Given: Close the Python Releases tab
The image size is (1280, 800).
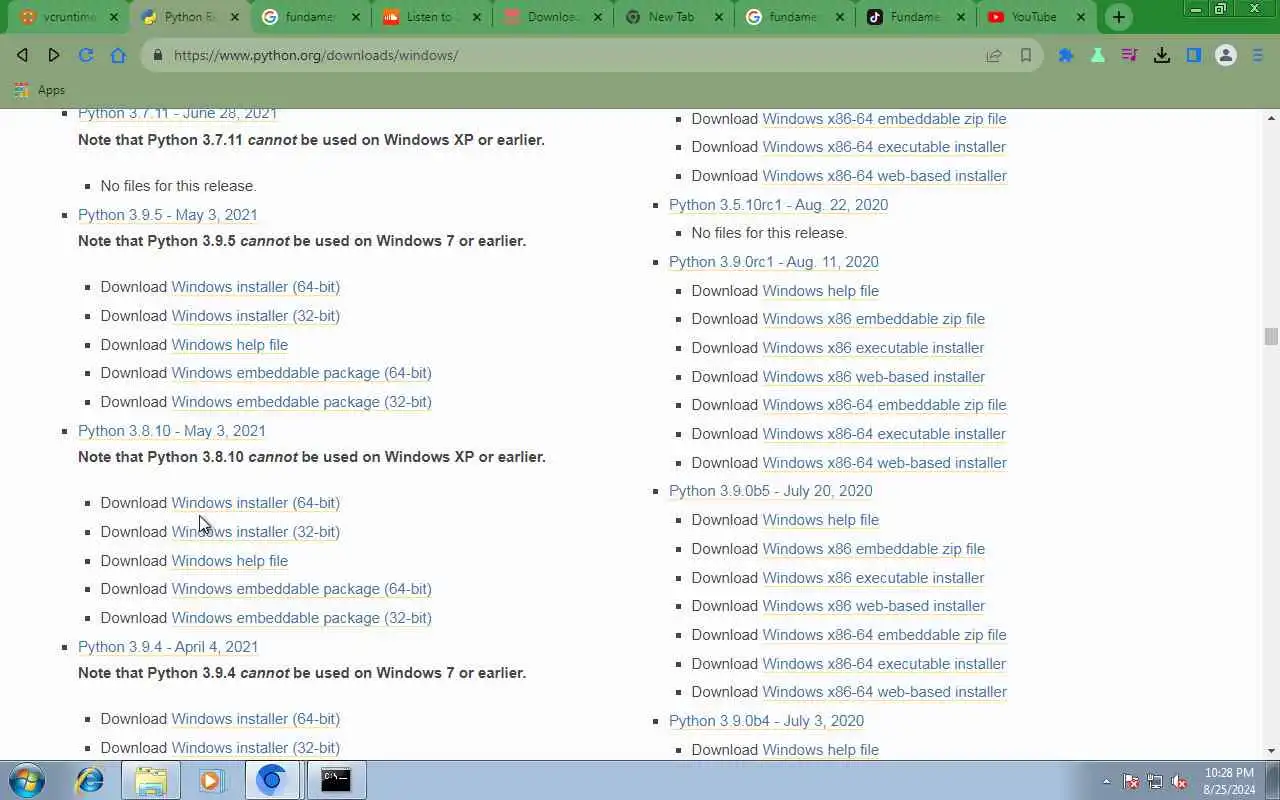Looking at the screenshot, I should click(x=235, y=17).
